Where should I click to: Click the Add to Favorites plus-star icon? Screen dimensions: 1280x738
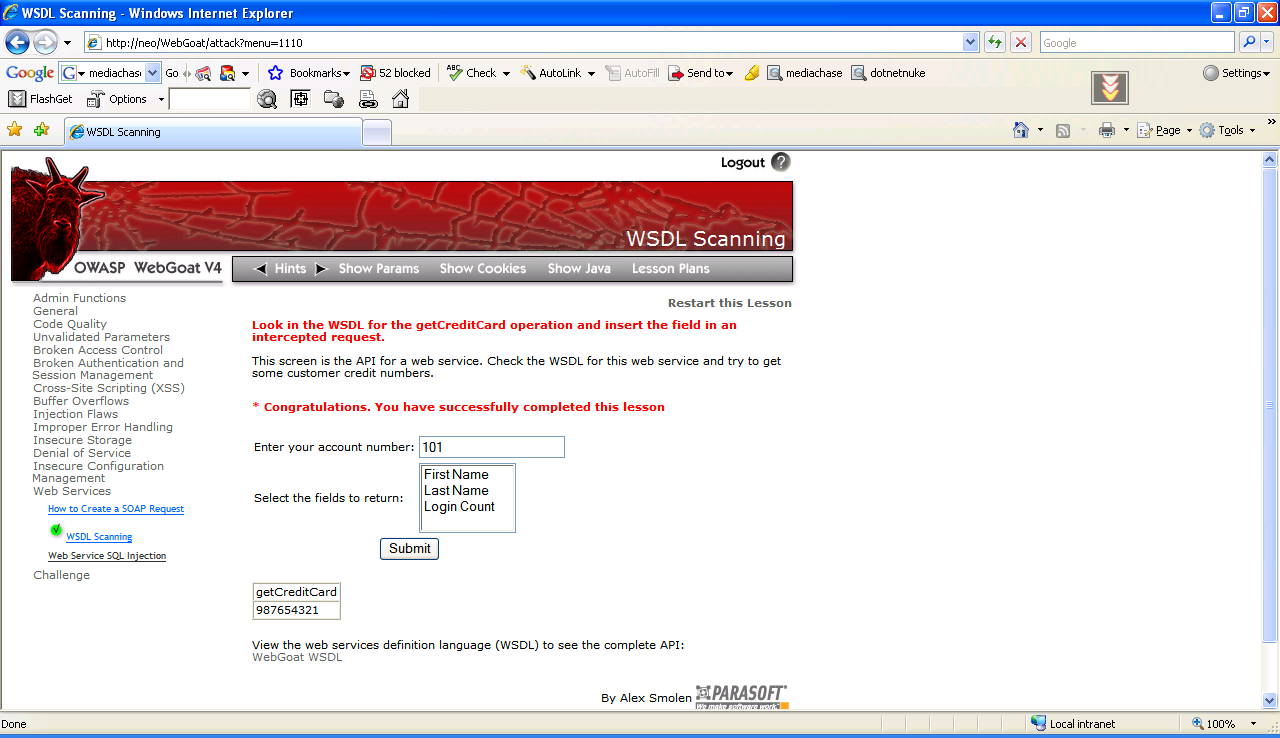[41, 130]
